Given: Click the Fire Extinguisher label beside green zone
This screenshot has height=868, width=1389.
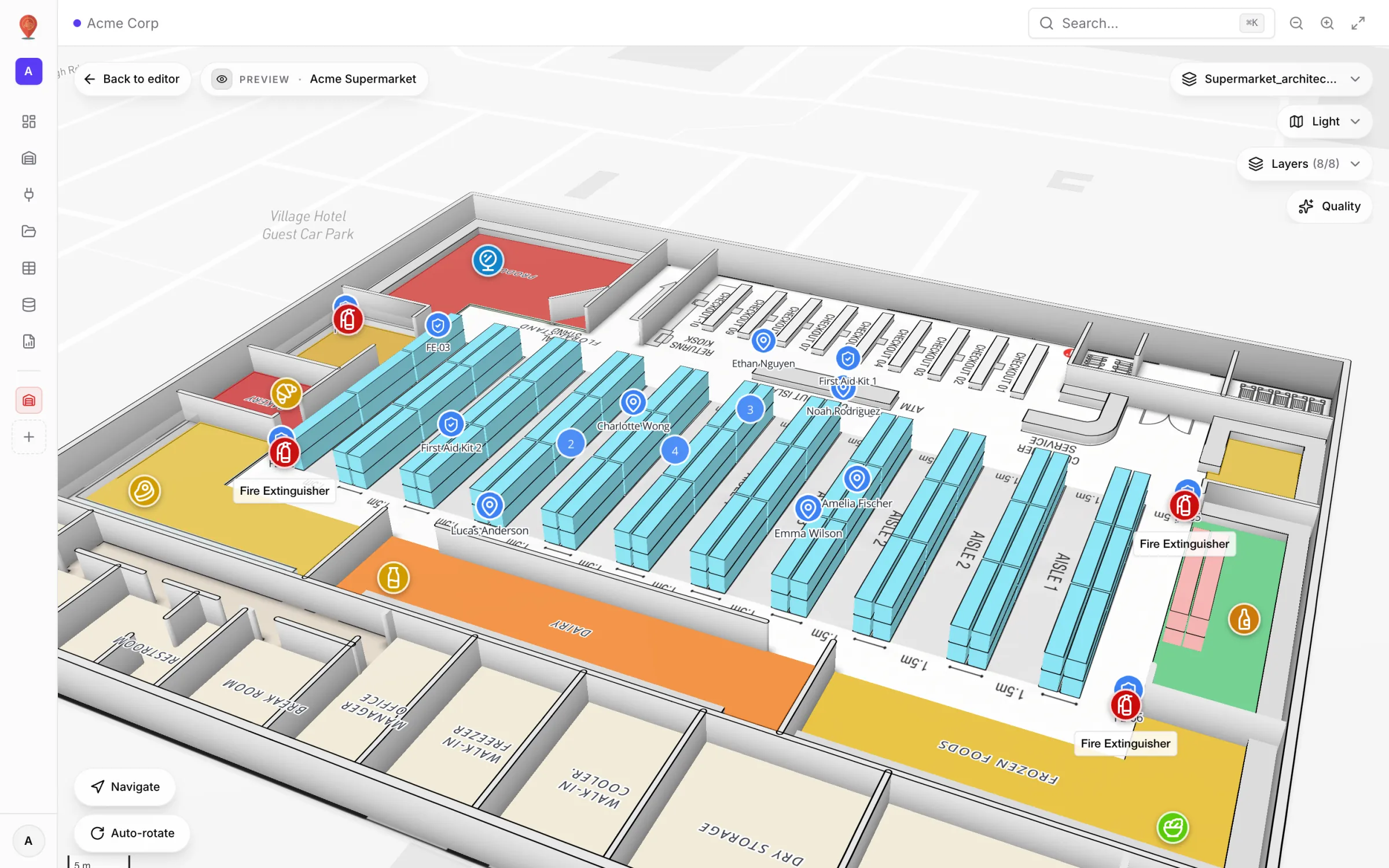Looking at the screenshot, I should point(1184,544).
